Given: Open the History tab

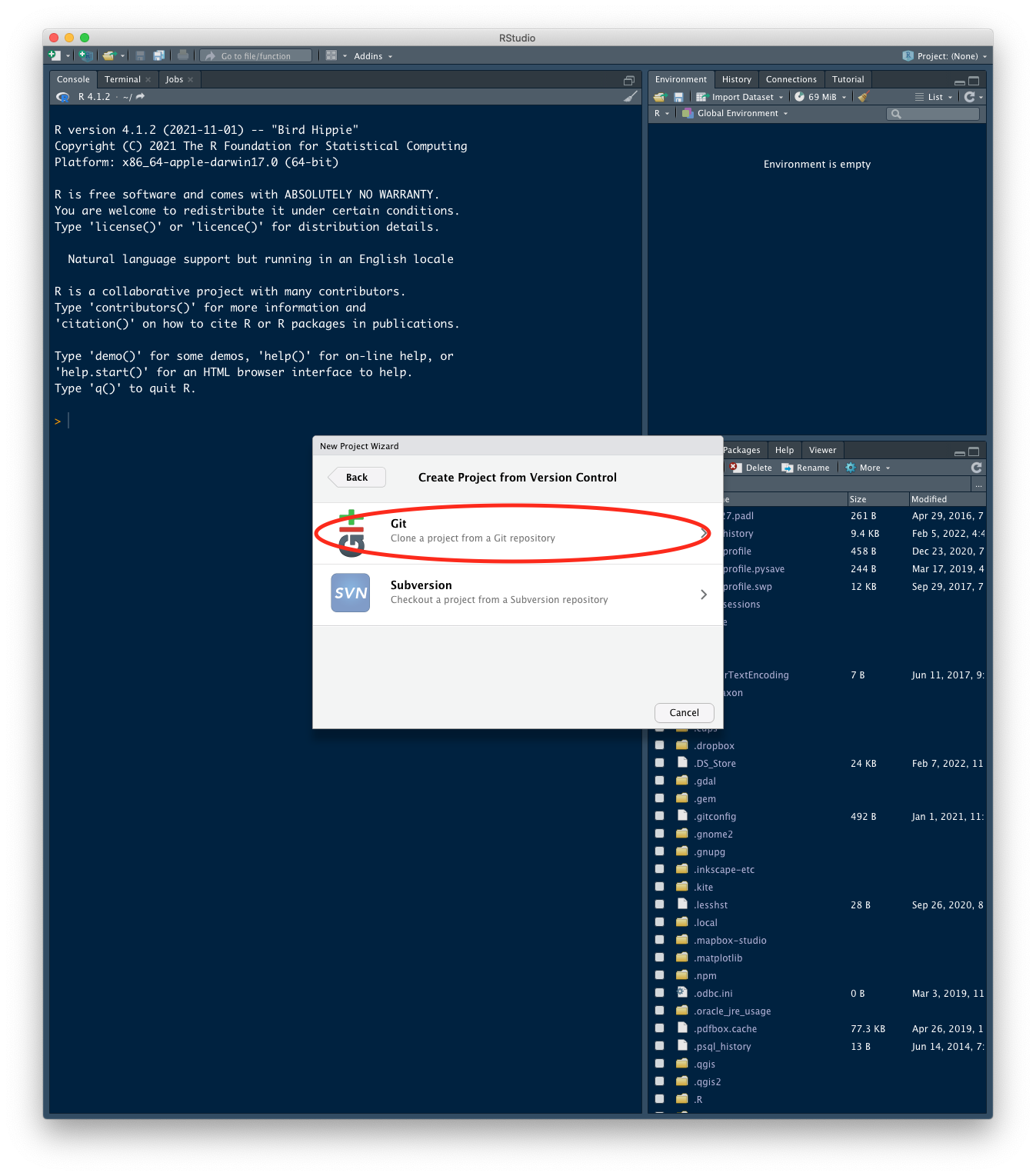Looking at the screenshot, I should [736, 79].
